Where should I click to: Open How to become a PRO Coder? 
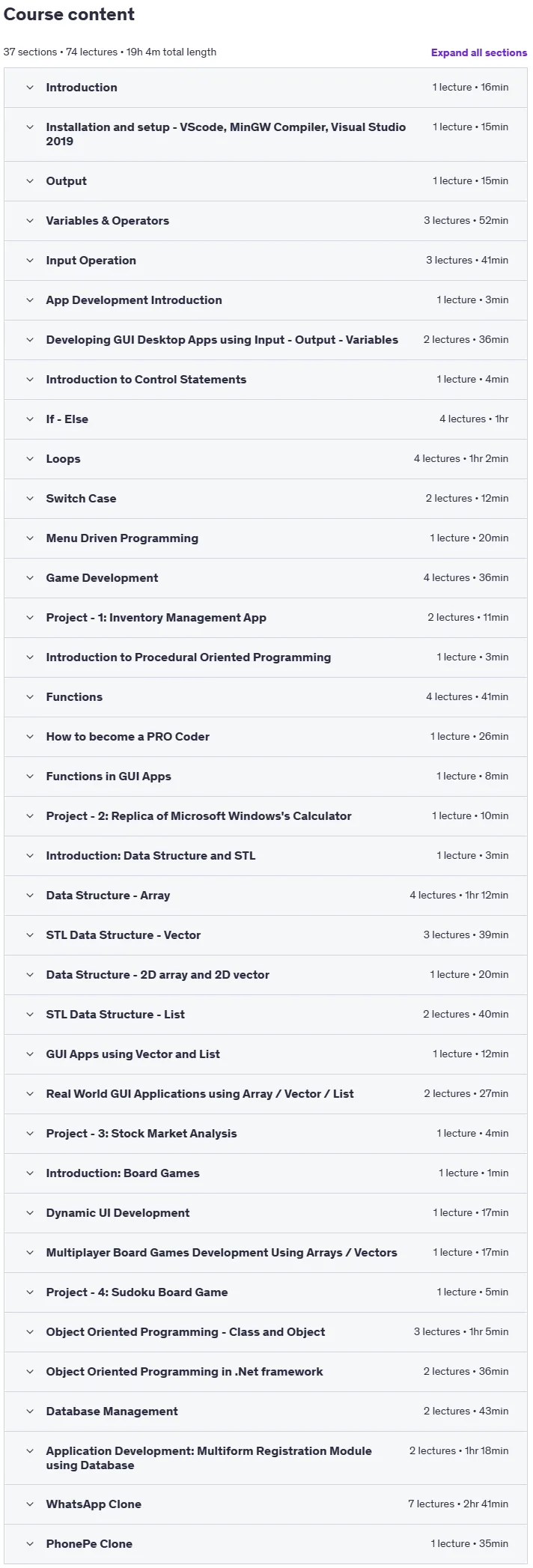pos(266,737)
